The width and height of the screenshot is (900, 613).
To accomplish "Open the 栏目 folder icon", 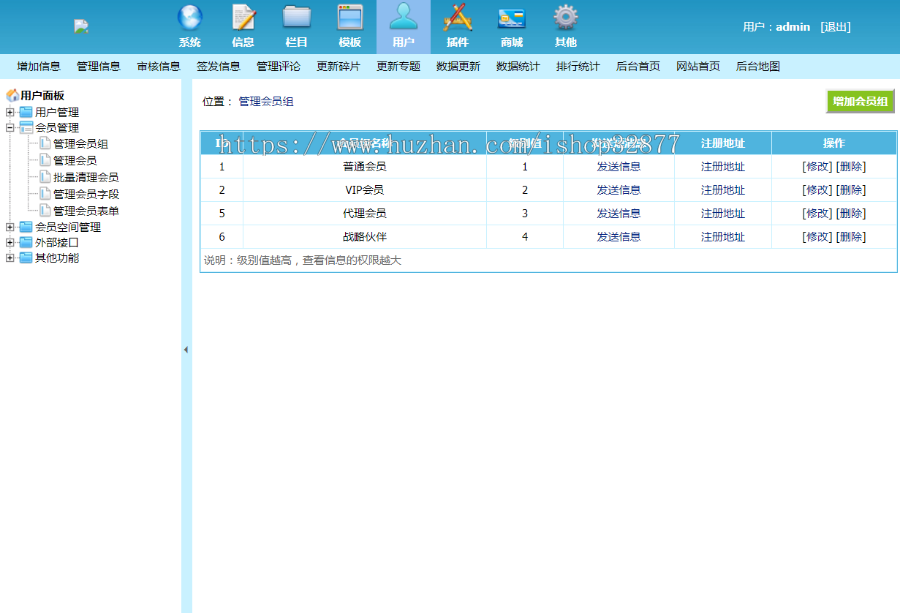I will click(x=297, y=17).
